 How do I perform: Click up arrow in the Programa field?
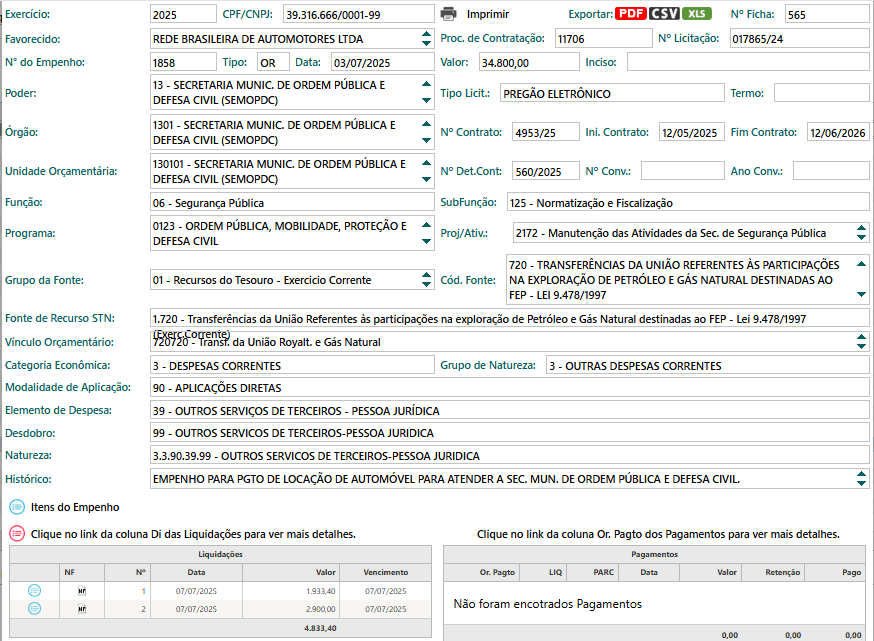point(426,225)
